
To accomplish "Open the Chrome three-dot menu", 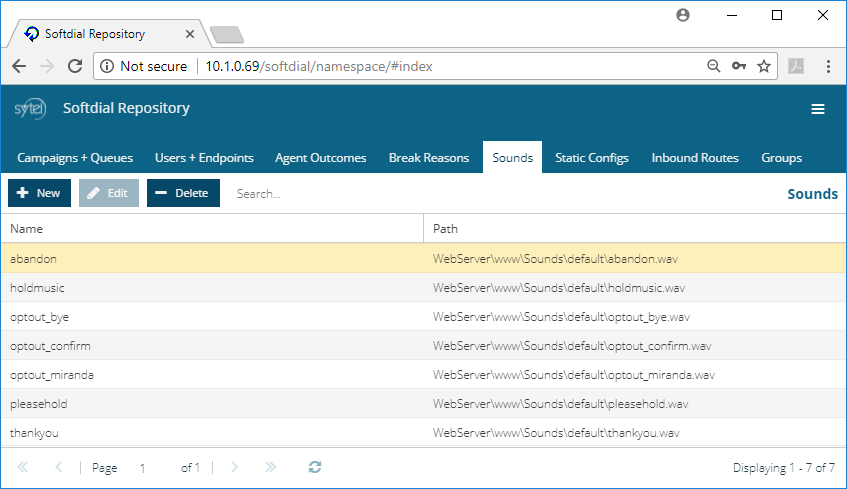I will tap(828, 66).
